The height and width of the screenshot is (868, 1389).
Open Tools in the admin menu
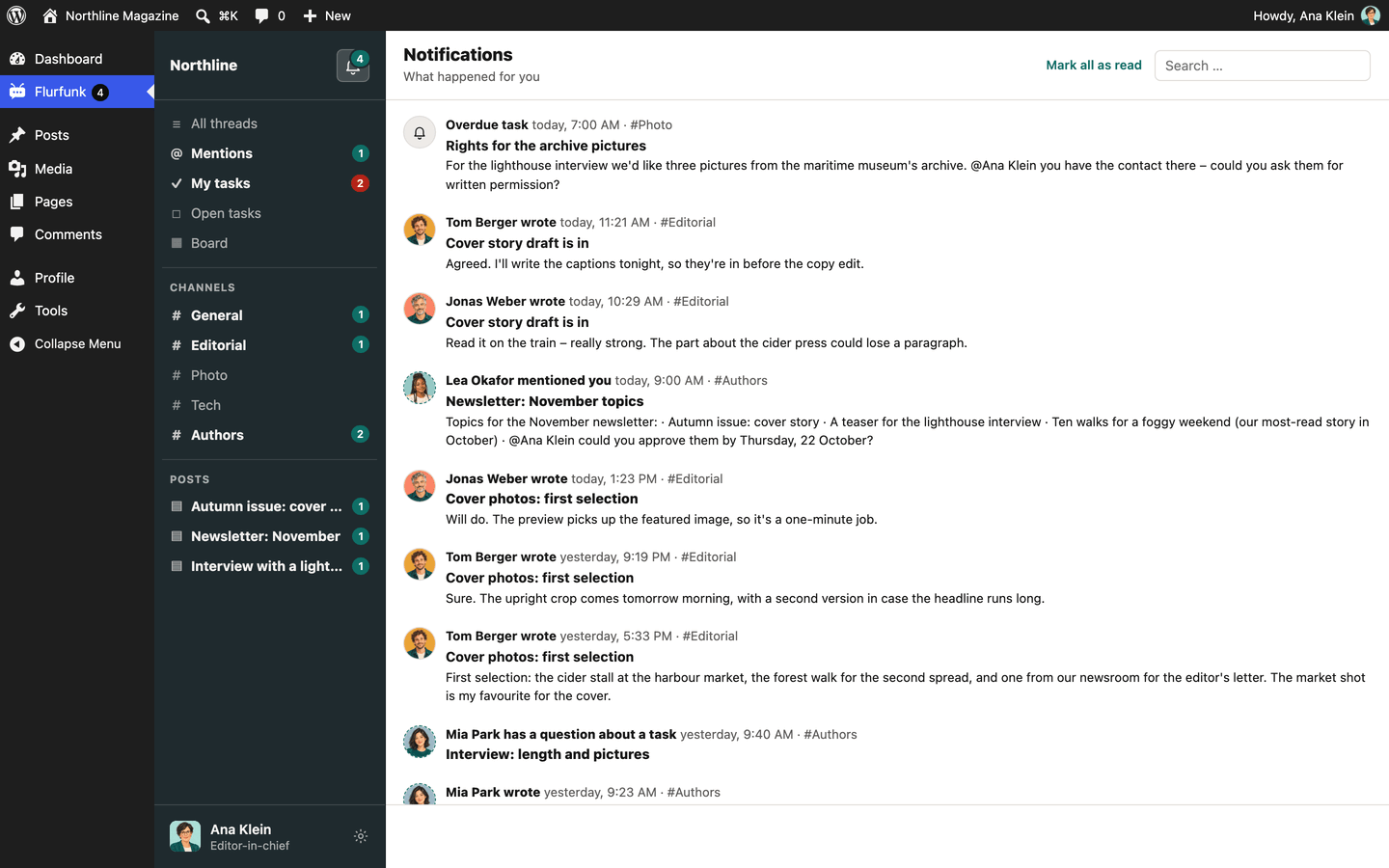pos(77,311)
